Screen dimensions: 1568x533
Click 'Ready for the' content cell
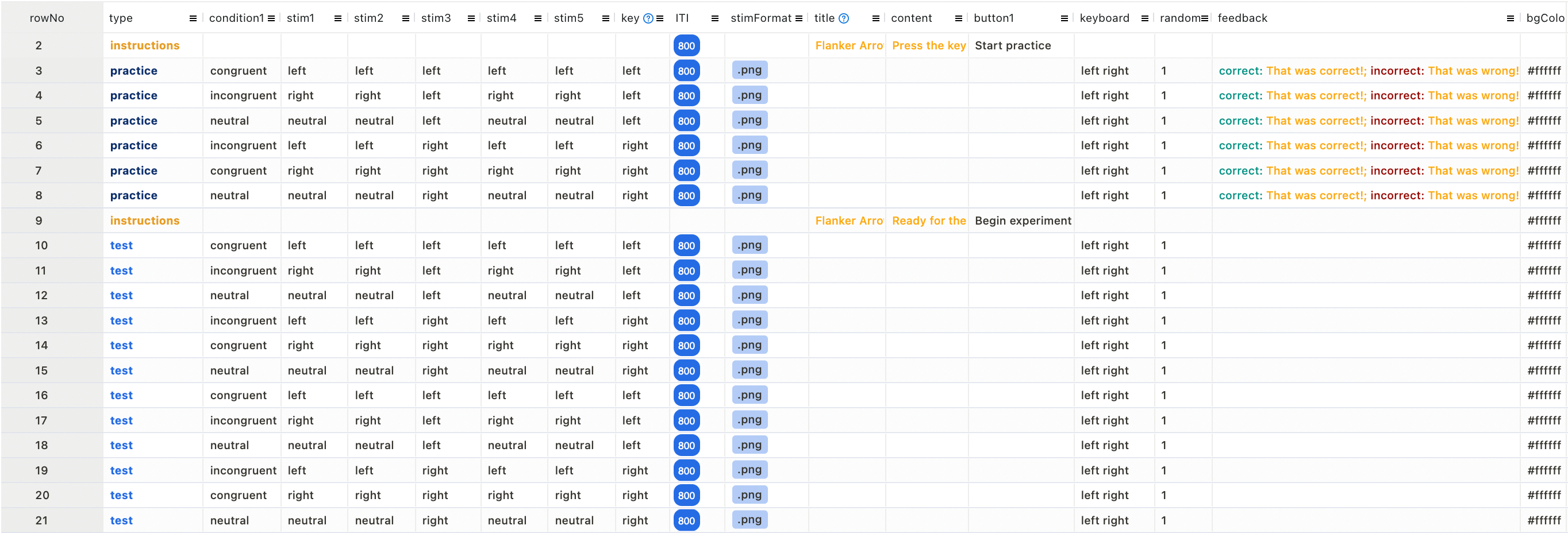[927, 221]
